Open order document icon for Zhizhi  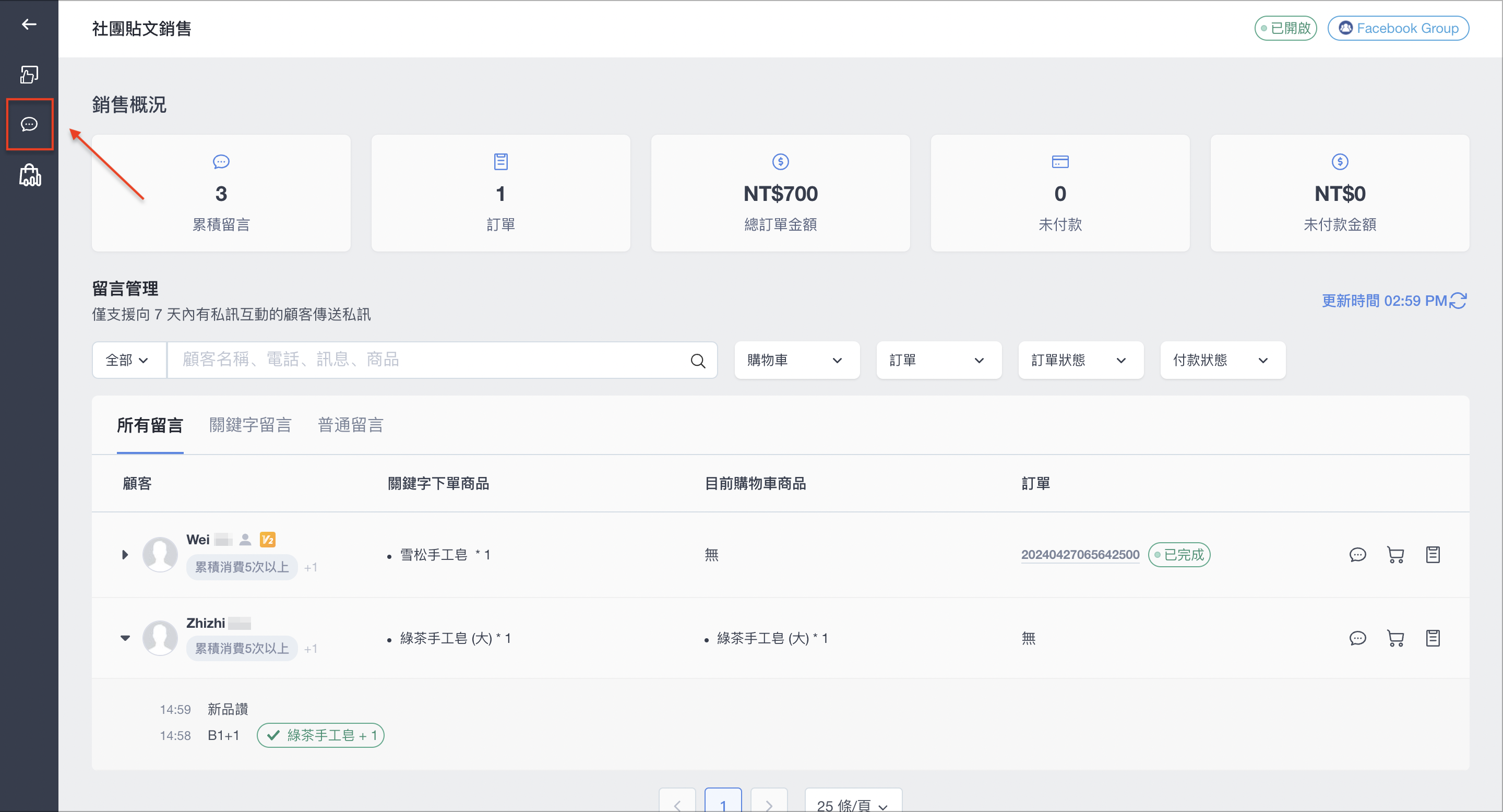[x=1433, y=638]
